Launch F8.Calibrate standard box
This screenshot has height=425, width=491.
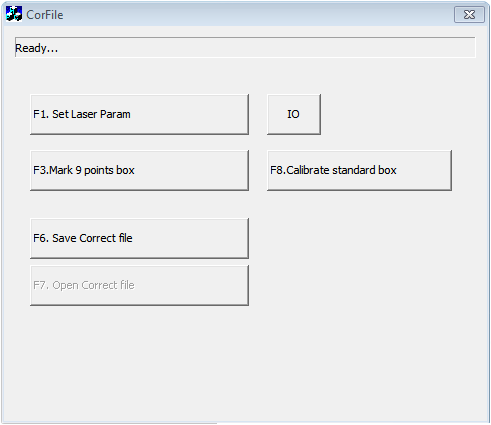(x=359, y=170)
